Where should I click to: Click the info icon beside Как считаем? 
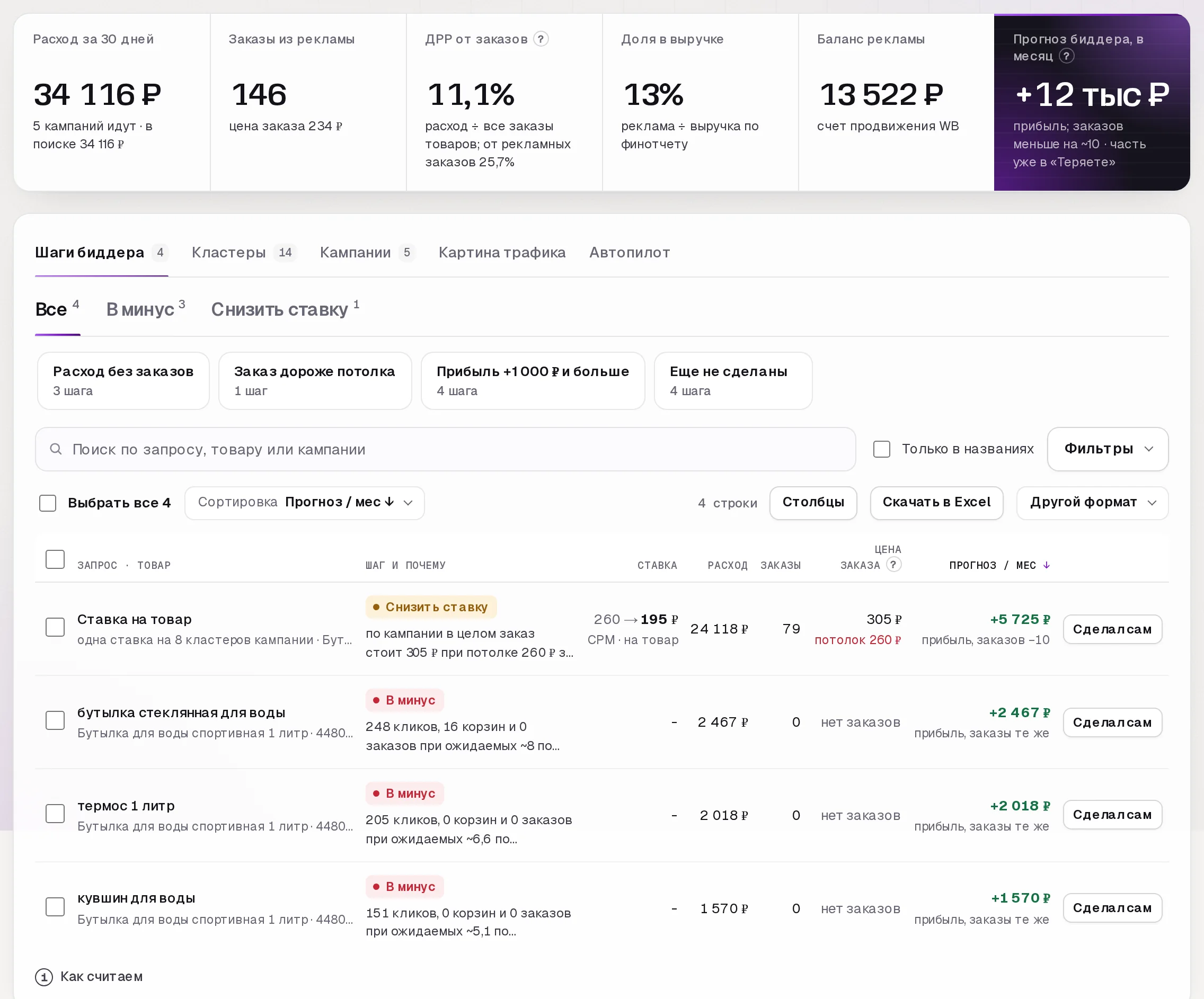(x=44, y=977)
